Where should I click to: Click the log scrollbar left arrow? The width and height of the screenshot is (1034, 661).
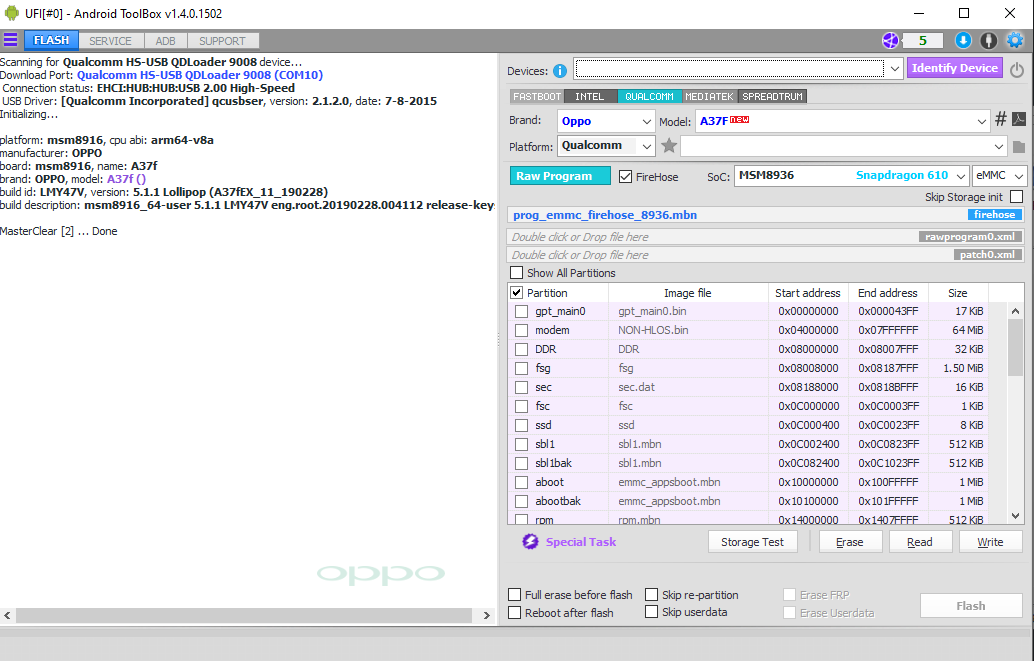pyautogui.click(x=7, y=615)
